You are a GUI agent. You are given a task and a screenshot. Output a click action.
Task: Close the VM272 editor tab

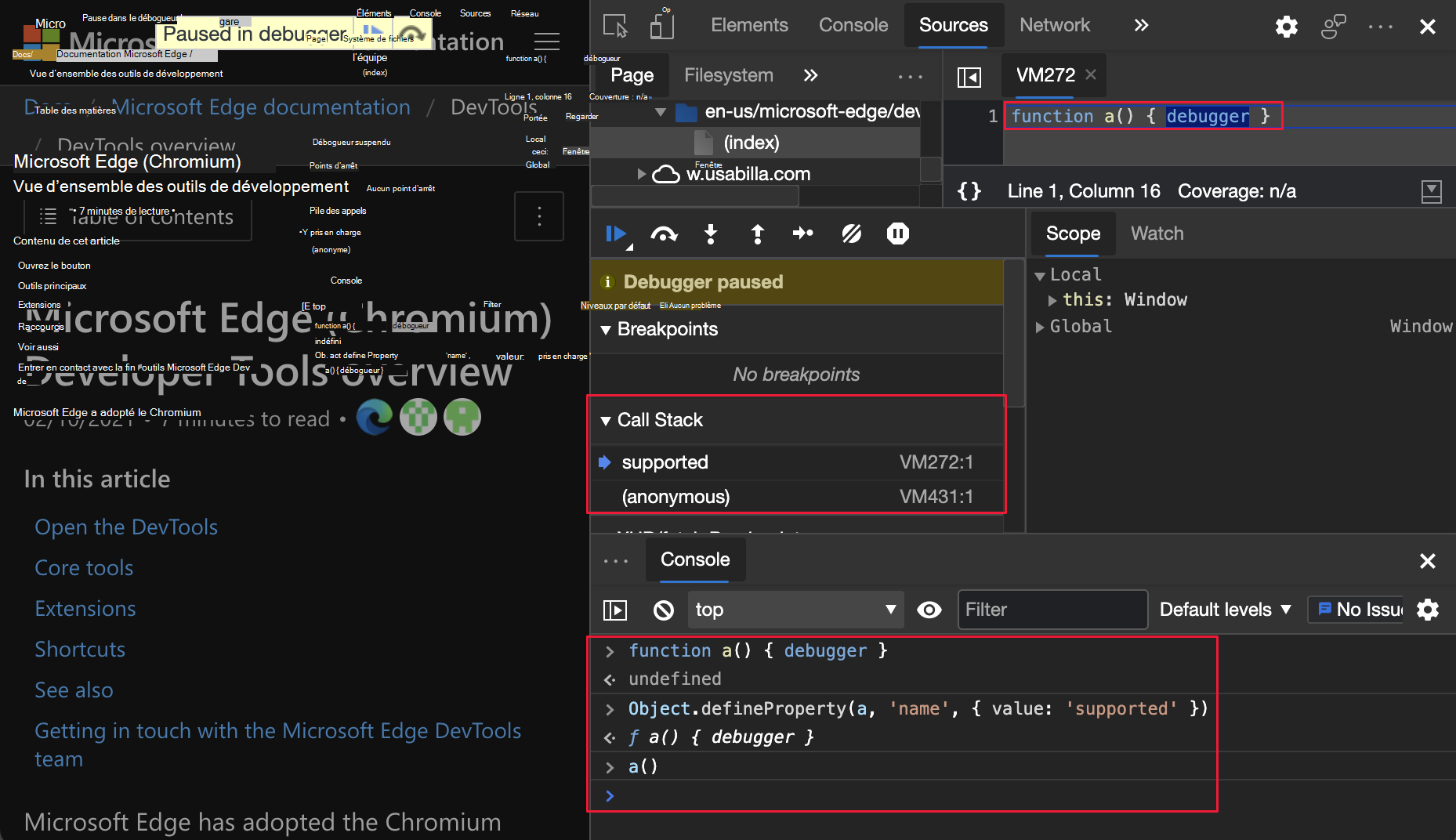(1090, 74)
